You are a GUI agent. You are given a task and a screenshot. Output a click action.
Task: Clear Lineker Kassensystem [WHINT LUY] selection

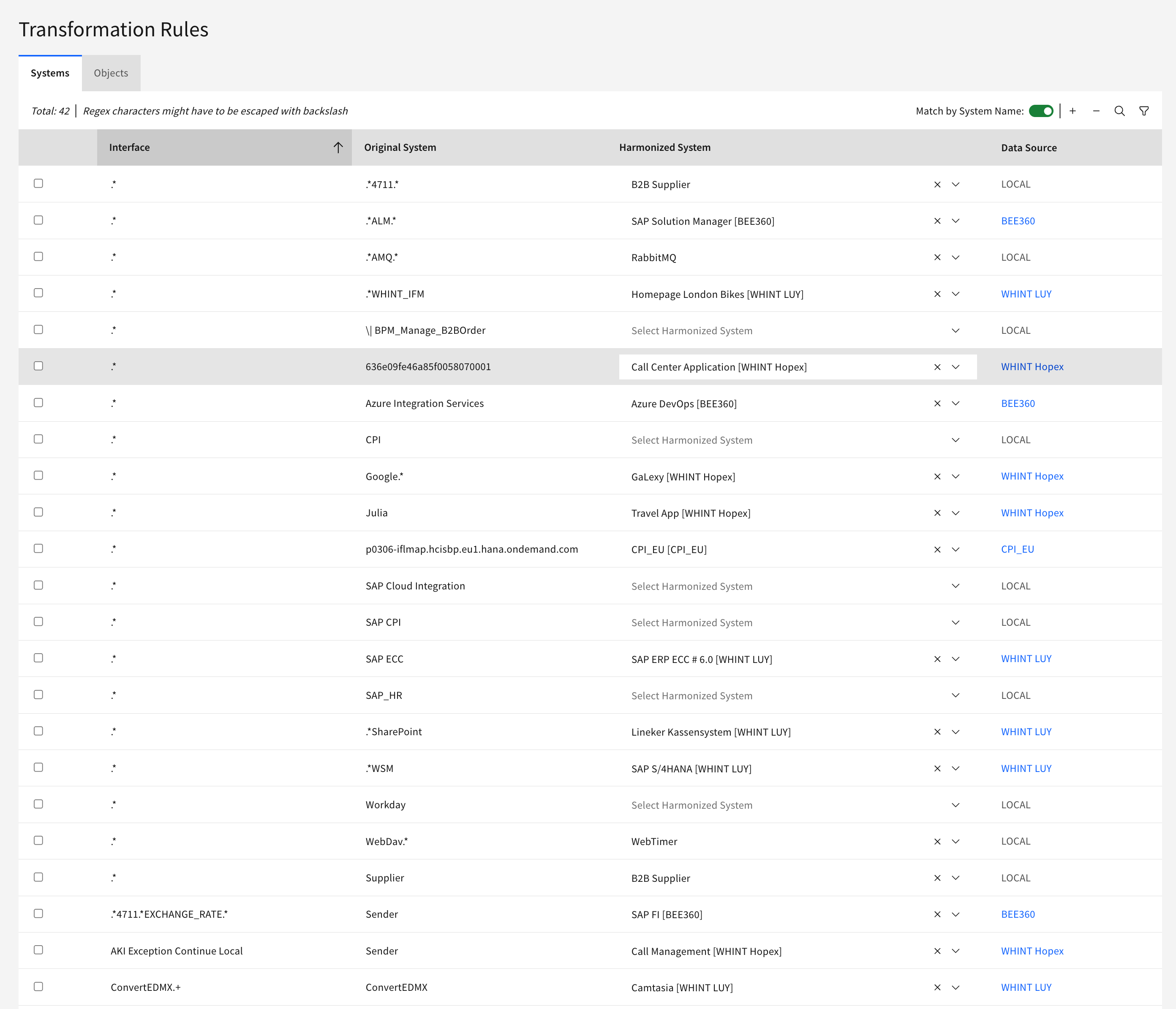click(x=937, y=732)
